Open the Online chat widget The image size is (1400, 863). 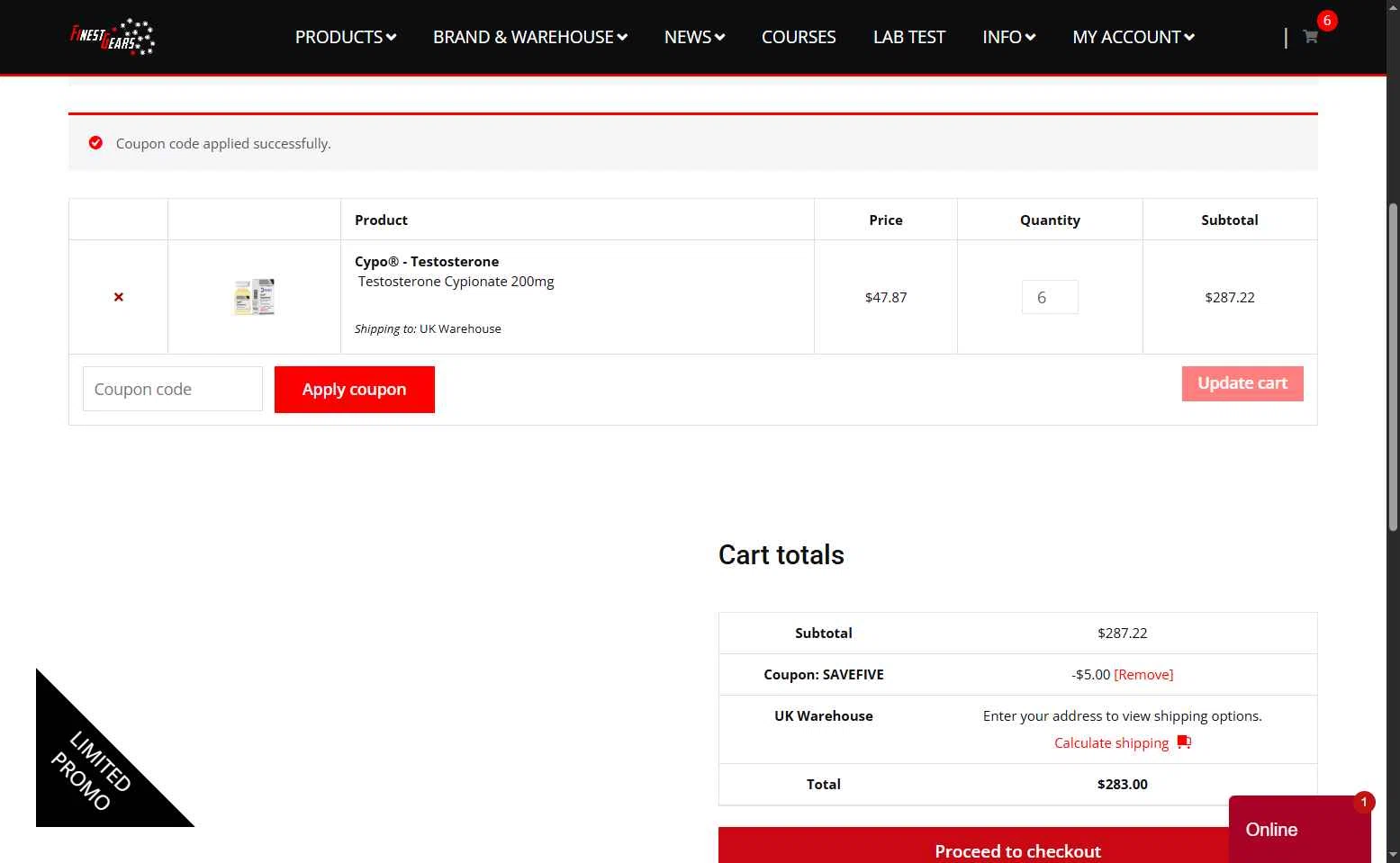pyautogui.click(x=1299, y=830)
